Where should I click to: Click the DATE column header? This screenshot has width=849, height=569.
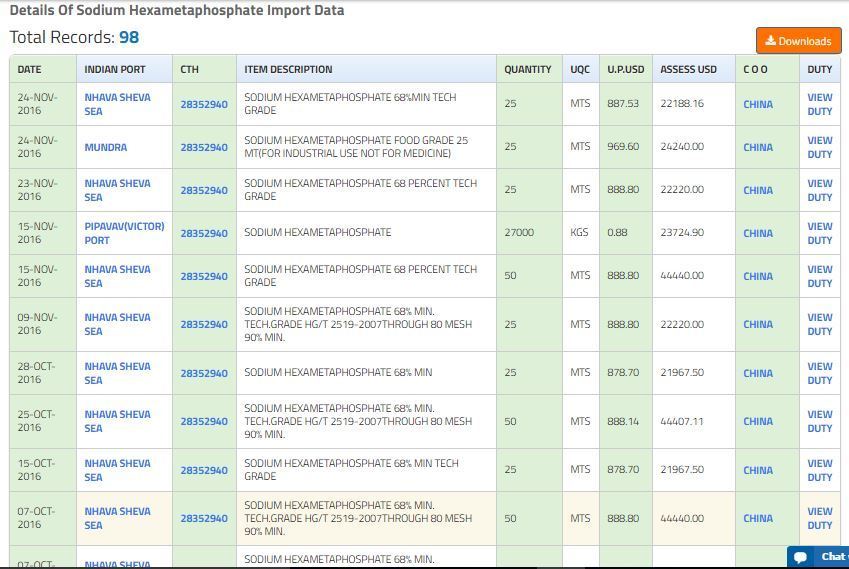tap(30, 69)
